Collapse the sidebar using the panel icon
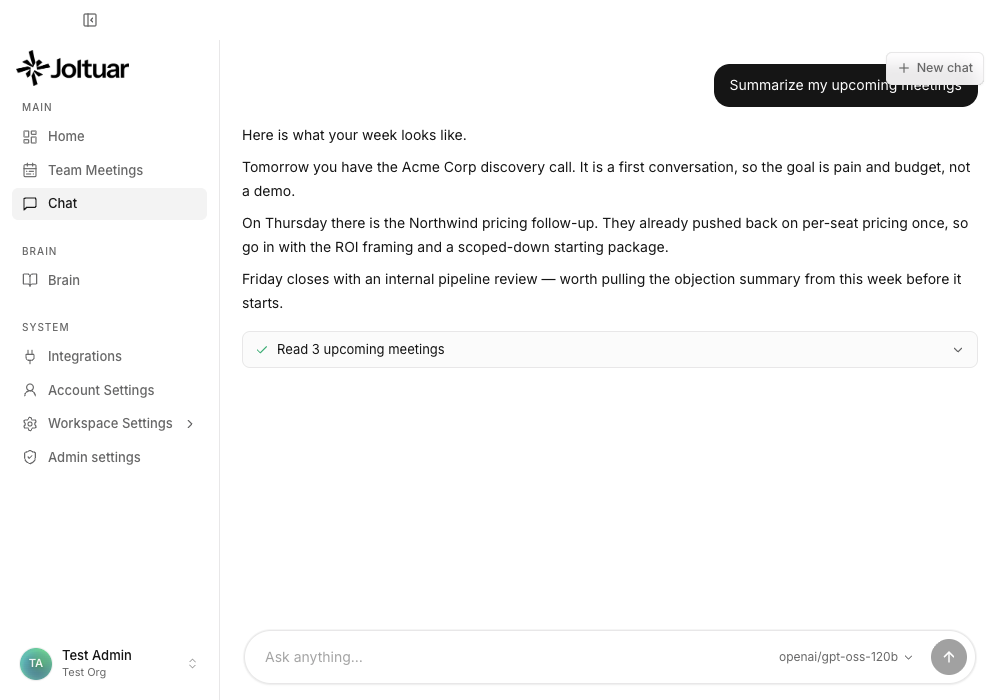 (90, 20)
